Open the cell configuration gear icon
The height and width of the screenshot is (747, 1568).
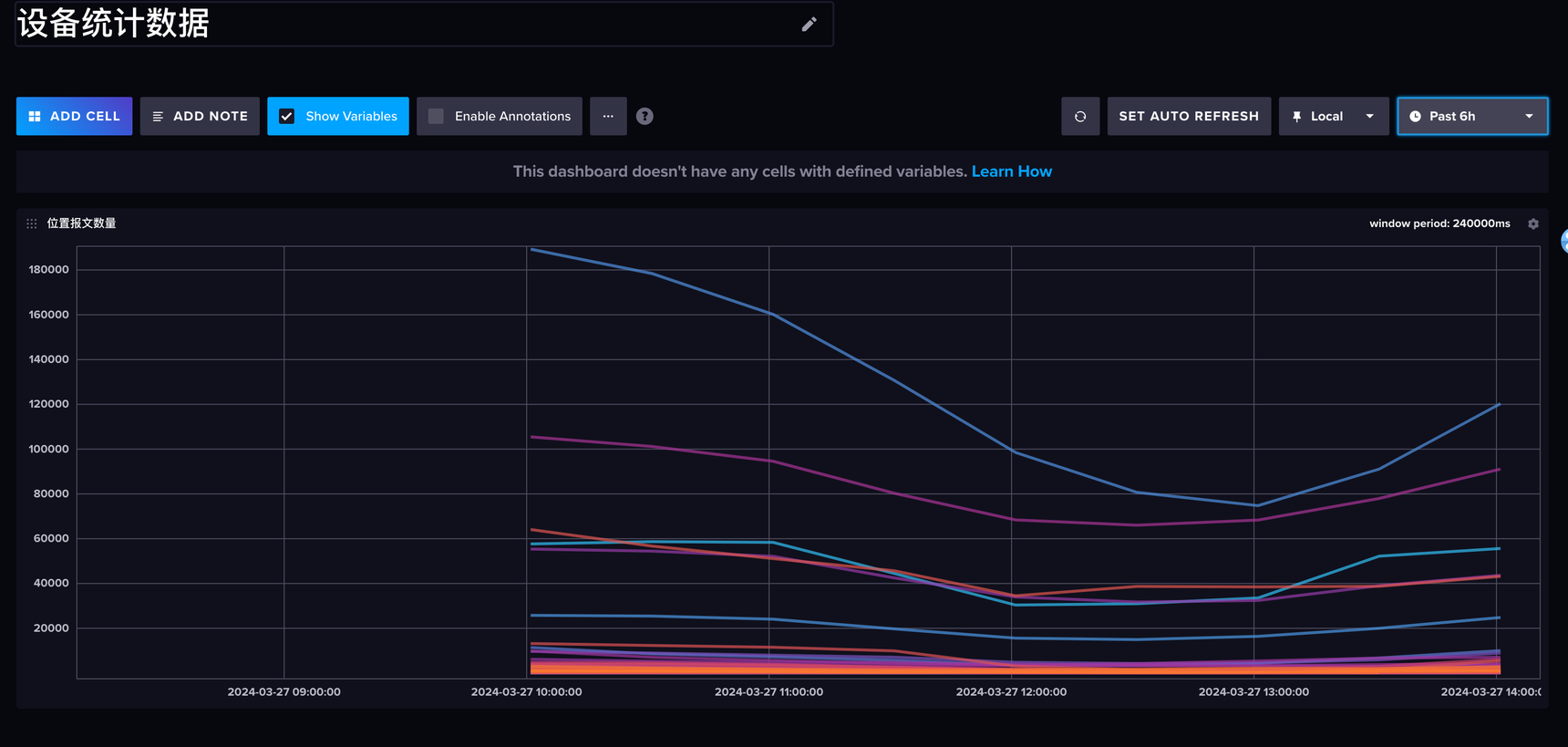[x=1533, y=223]
